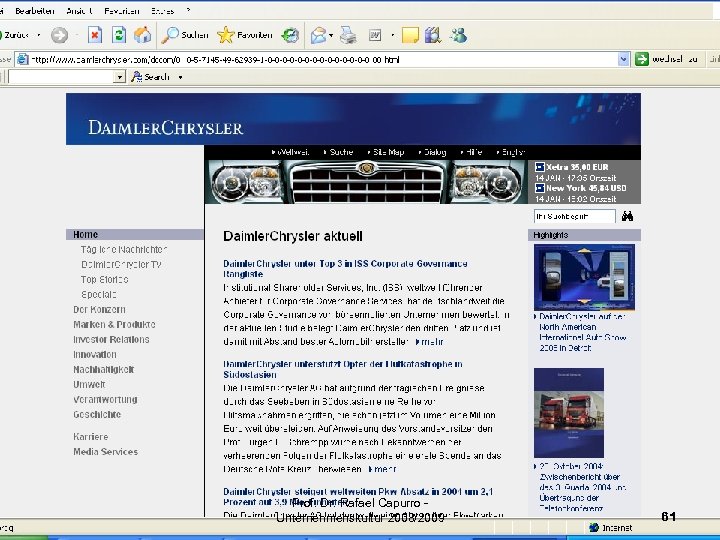Click the Ihr Suchbegriff search field

[574, 216]
